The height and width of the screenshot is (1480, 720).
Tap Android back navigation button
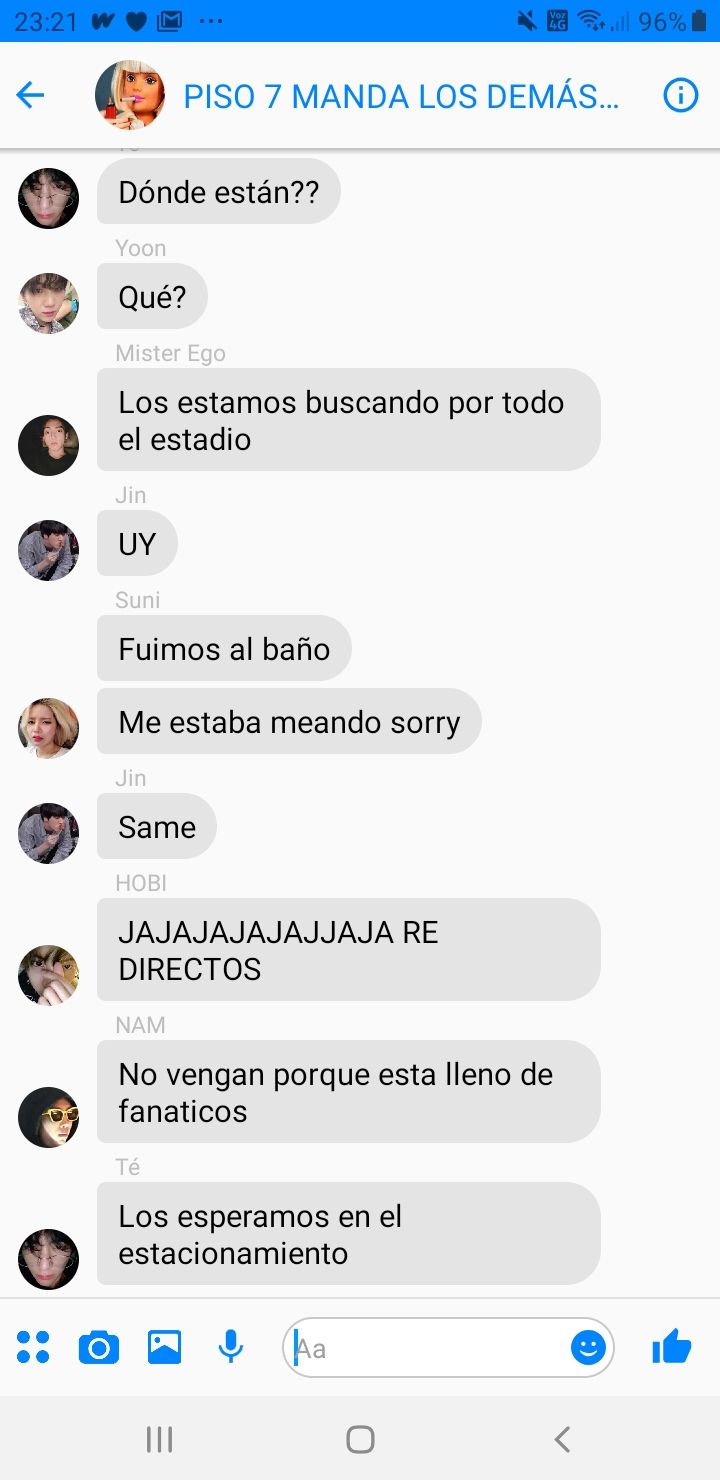pyautogui.click(x=562, y=1439)
